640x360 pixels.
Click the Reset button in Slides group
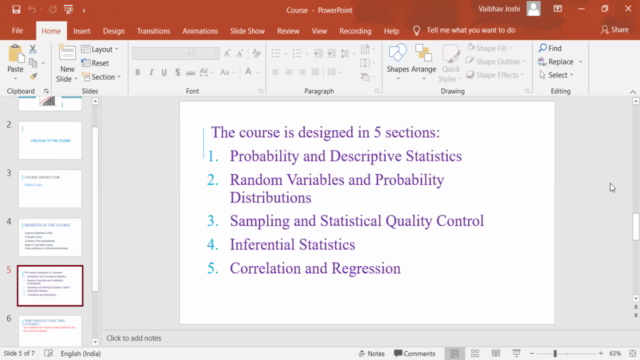[95, 63]
